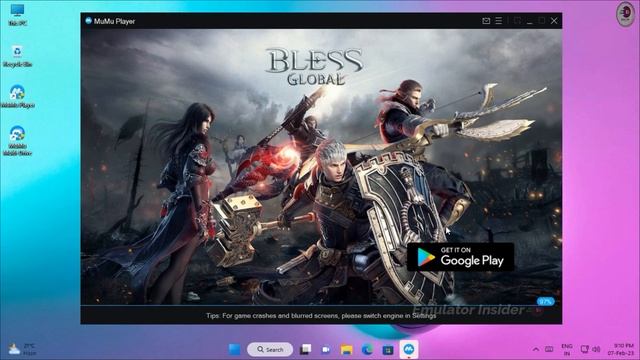Click the round avatar badge on the desktop
The image size is (640, 360).
pyautogui.click(x=625, y=14)
